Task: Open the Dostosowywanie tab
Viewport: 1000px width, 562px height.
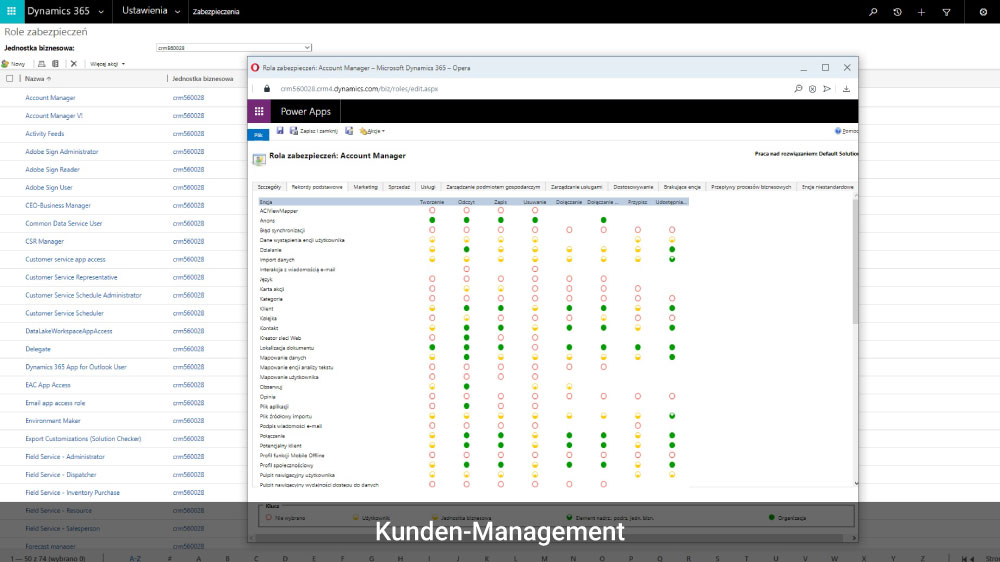Action: [633, 187]
